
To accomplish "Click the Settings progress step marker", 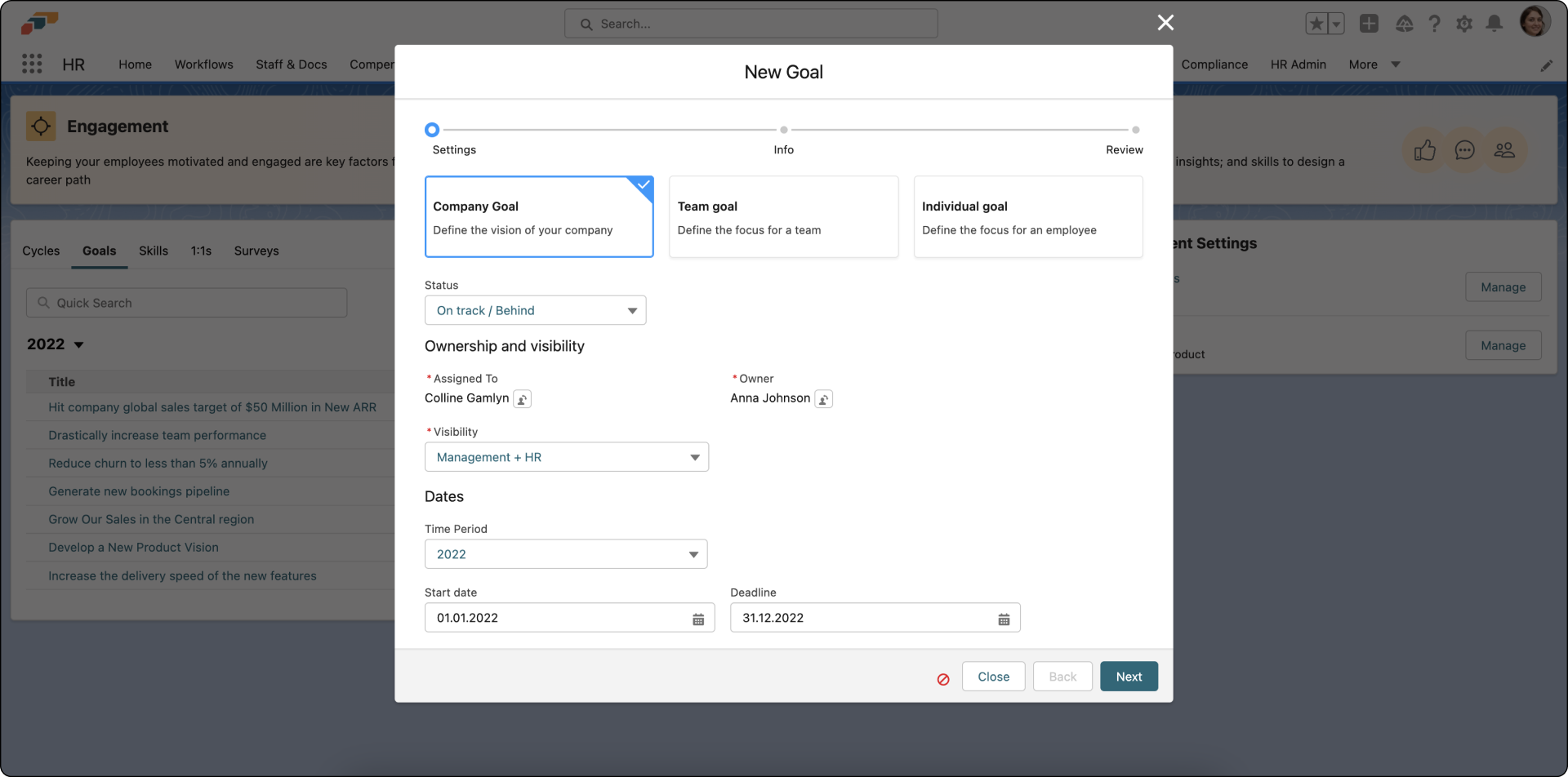I will click(x=432, y=129).
